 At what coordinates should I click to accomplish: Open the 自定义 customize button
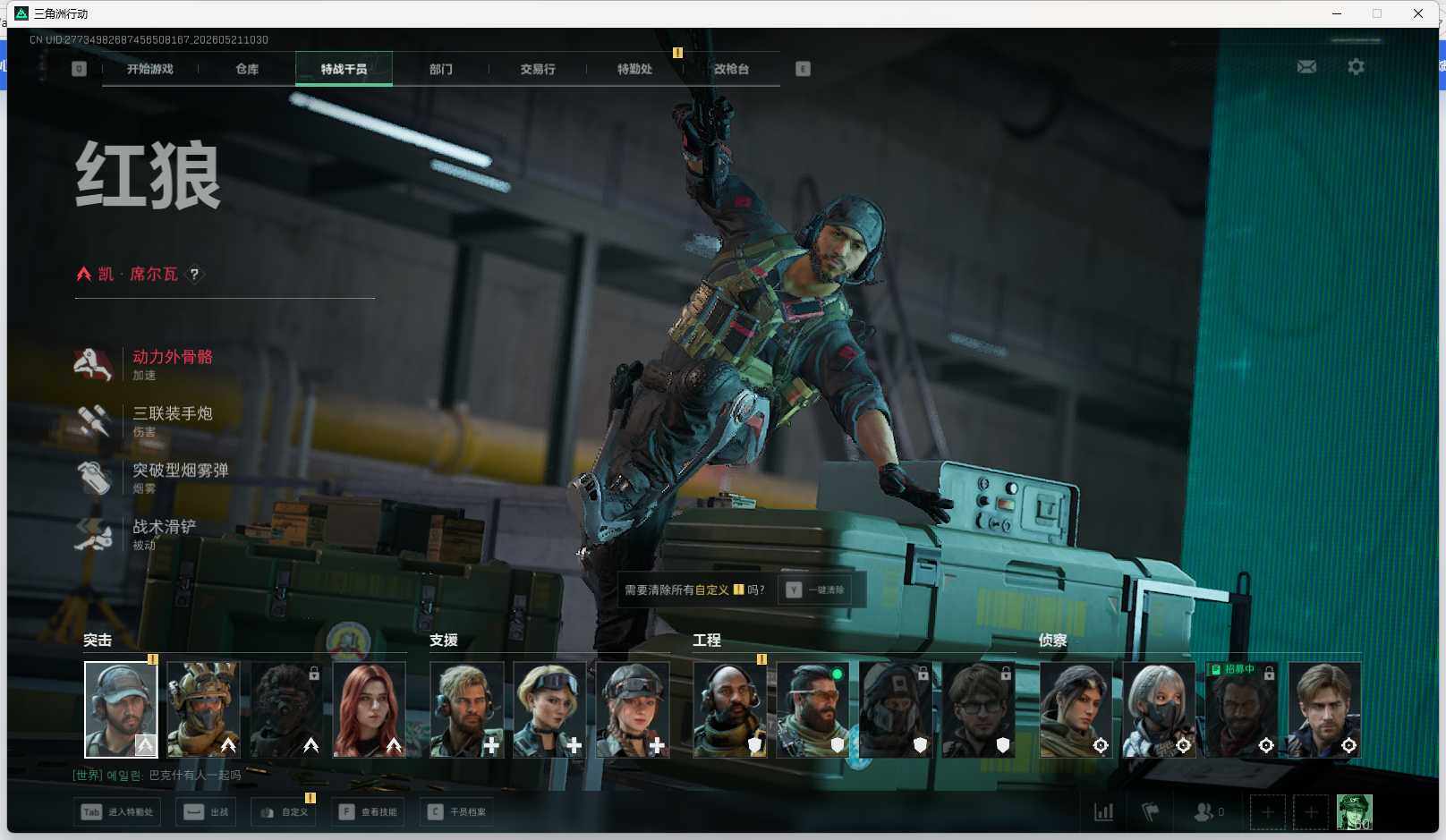click(284, 812)
